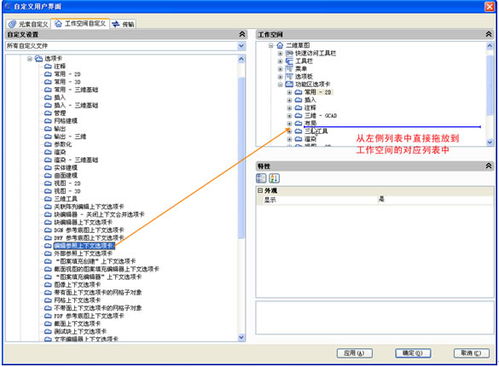499x367 pixels.
Task: Expand 快速访问工具栏 in workspace tree
Action: pos(280,53)
